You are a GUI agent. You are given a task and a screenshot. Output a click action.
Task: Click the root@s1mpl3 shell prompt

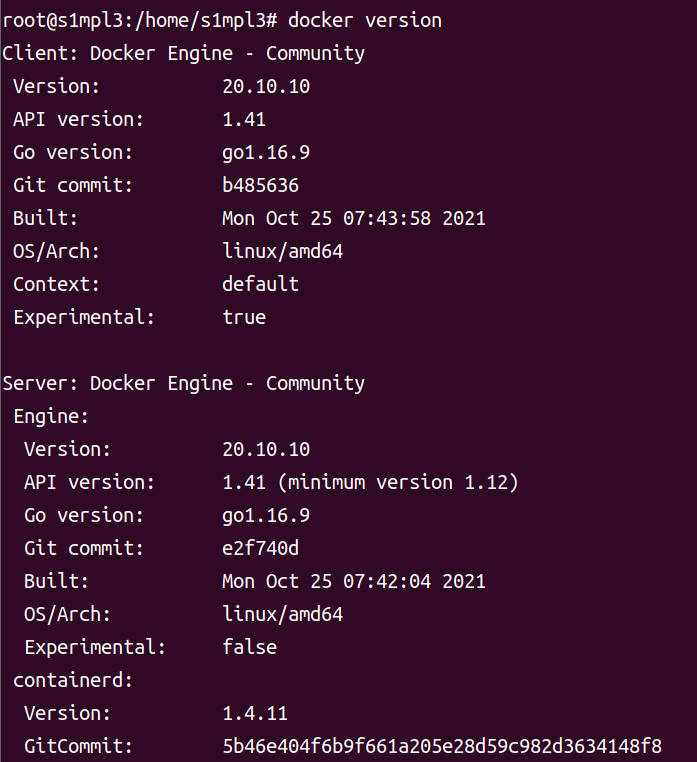pos(139,20)
